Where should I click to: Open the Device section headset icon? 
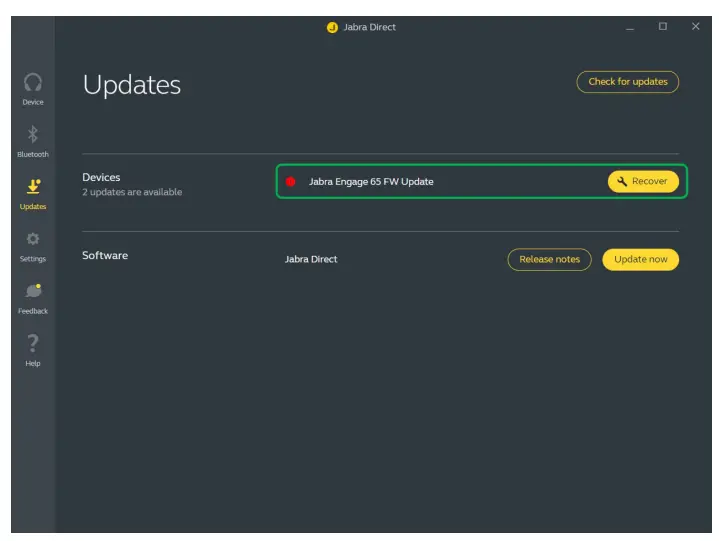(33, 83)
